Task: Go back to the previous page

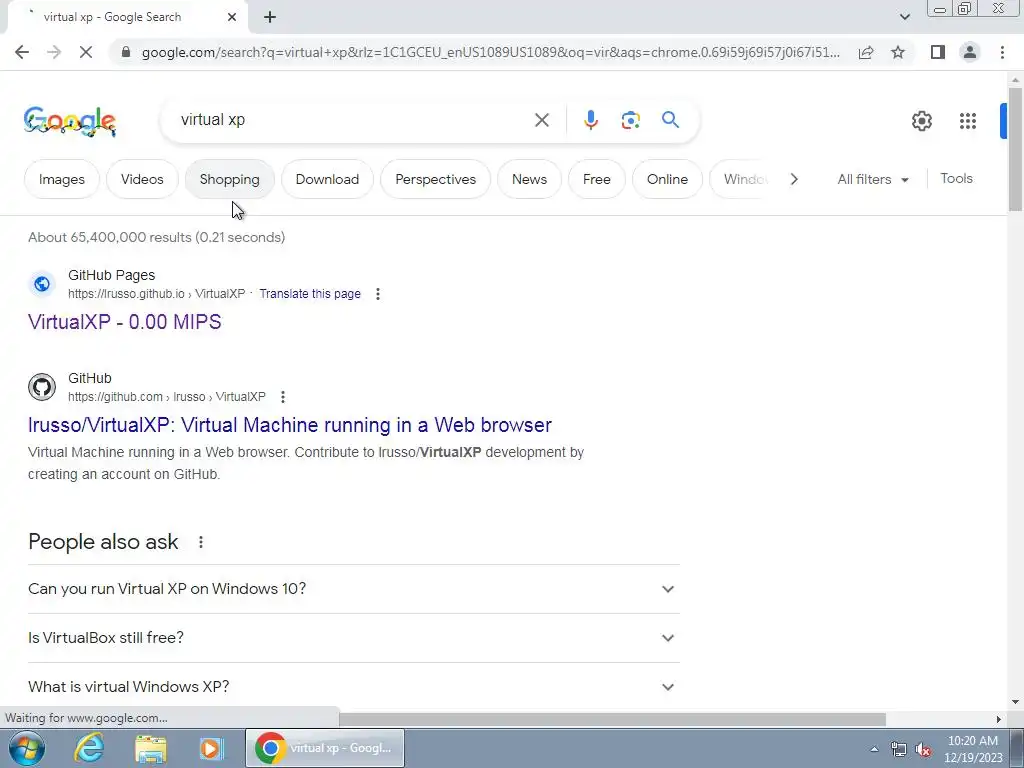Action: 22,52
